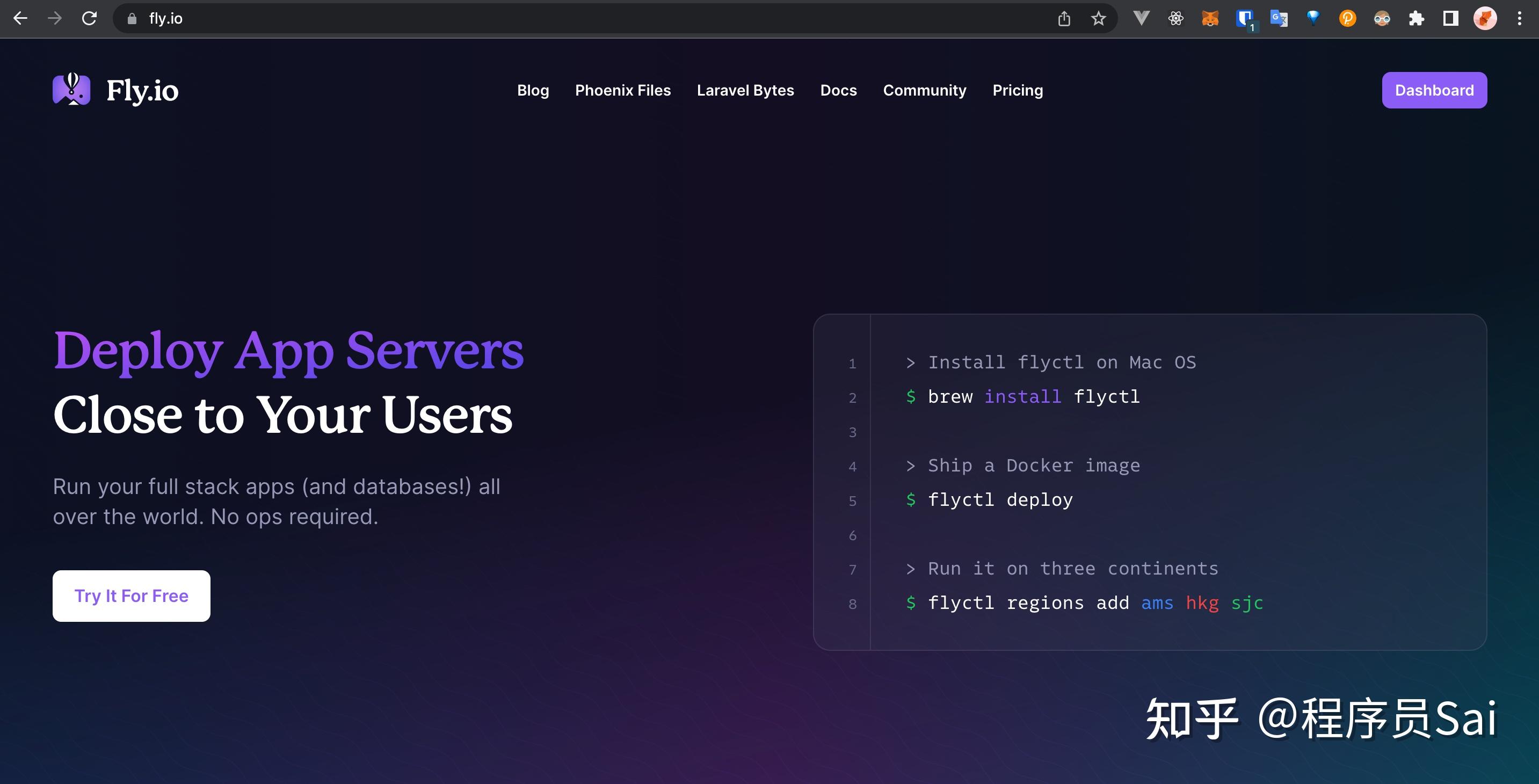The width and height of the screenshot is (1539, 784).
Task: Open Chrome's three-dot menu
Action: (1519, 18)
